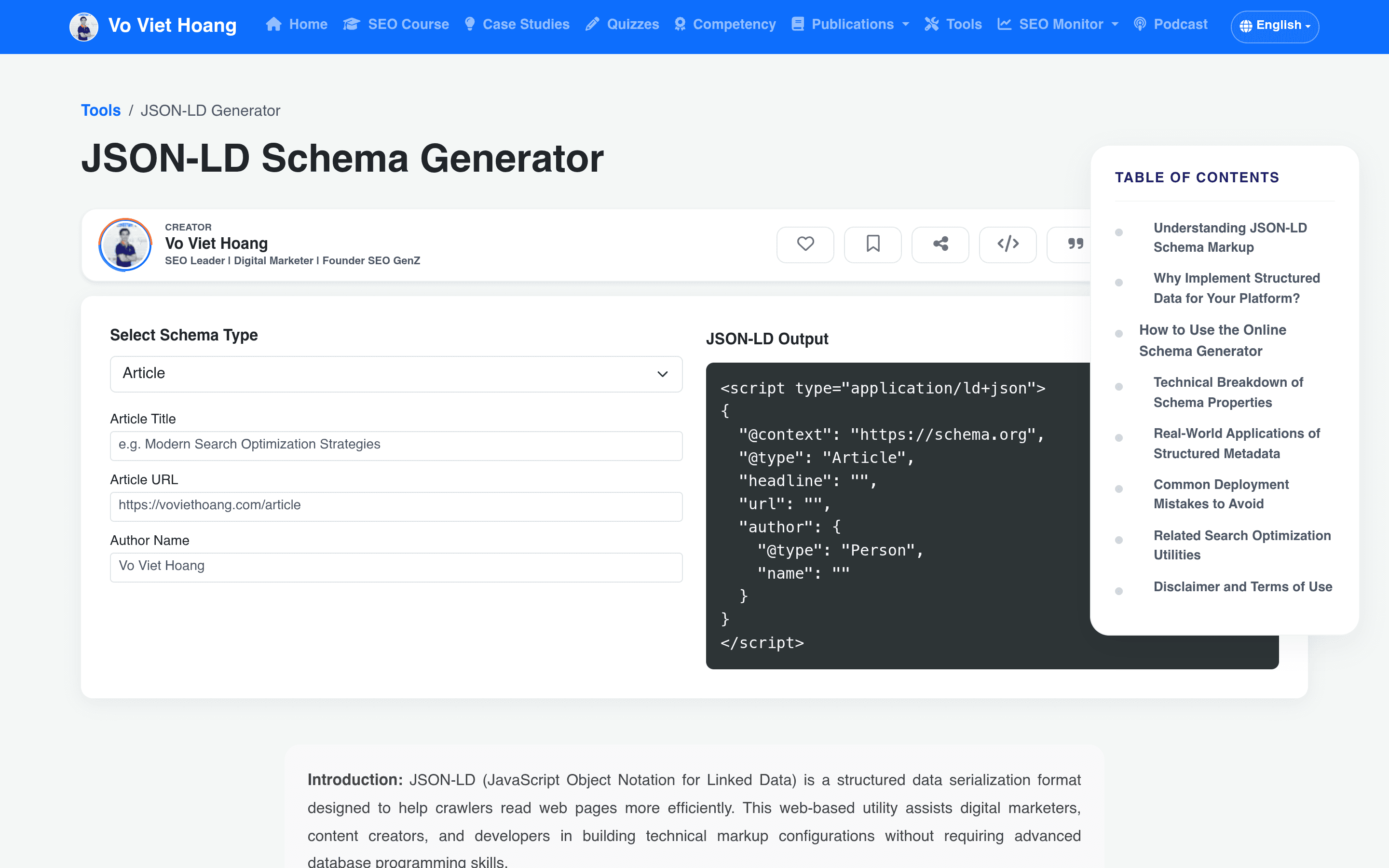
Task: Click the Publications book icon
Action: pos(797,24)
